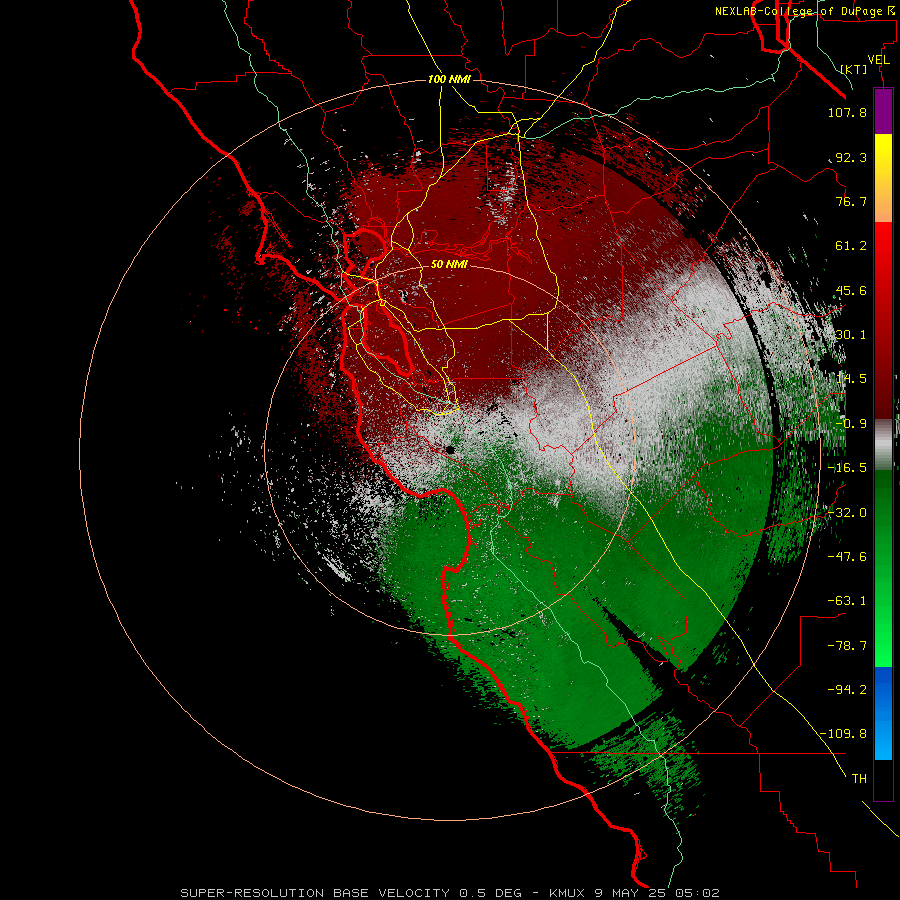Click the 107.8 legend value
900x900 pixels.
(847, 112)
